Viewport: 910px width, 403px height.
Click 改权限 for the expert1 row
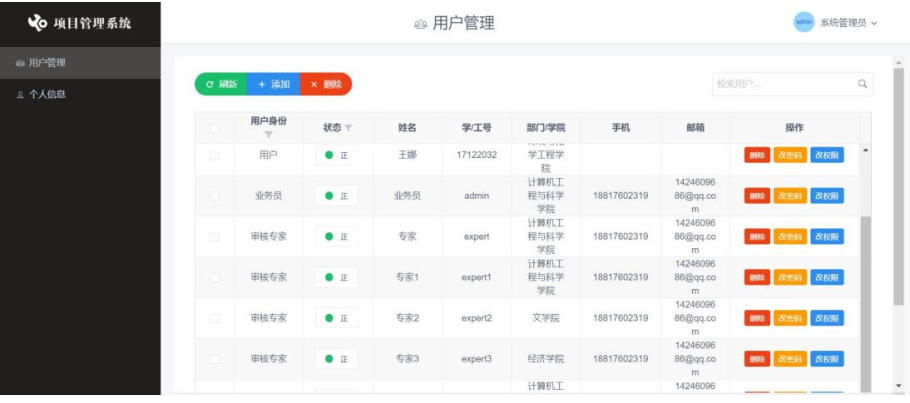point(827,277)
